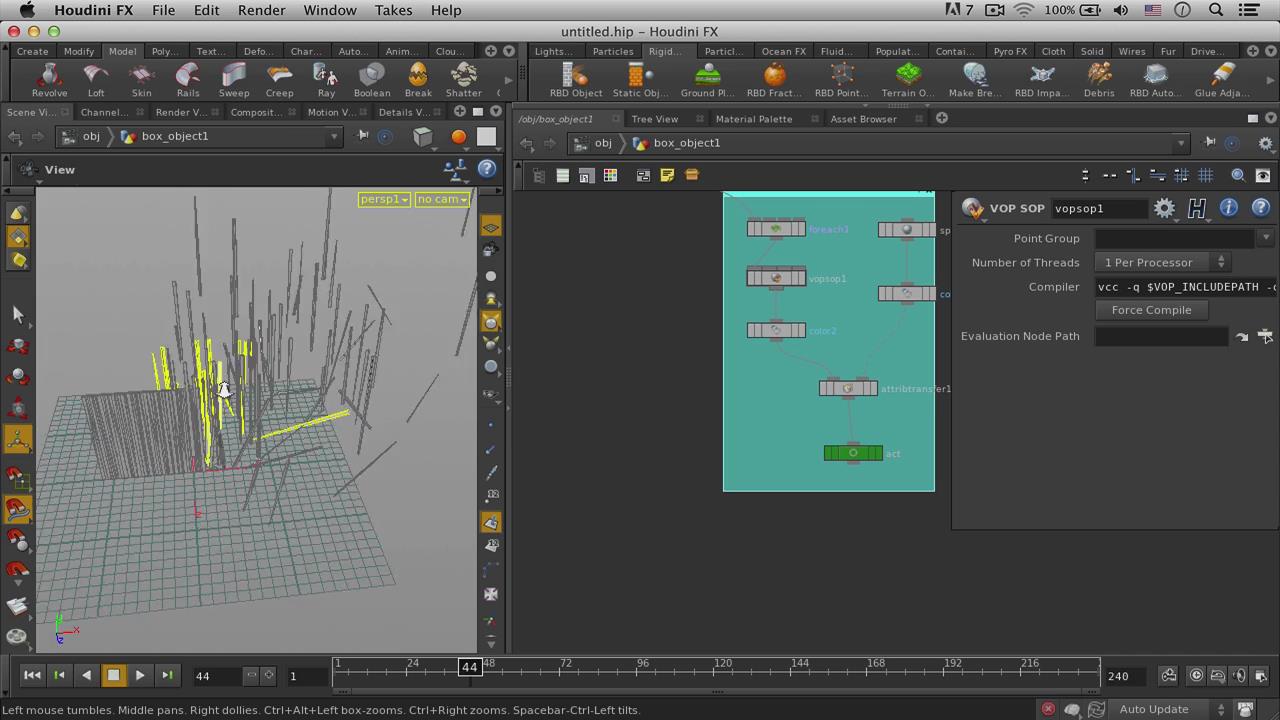Add a Ground Plane from shelf

point(707,80)
